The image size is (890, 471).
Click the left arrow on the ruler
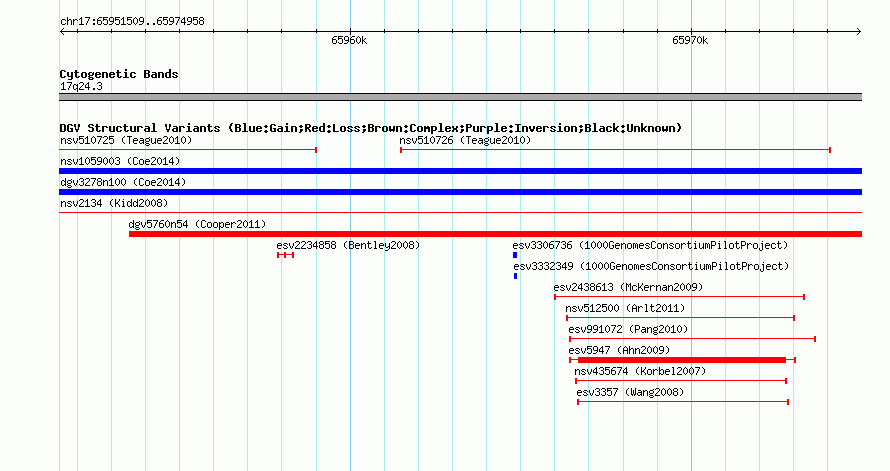click(62, 32)
